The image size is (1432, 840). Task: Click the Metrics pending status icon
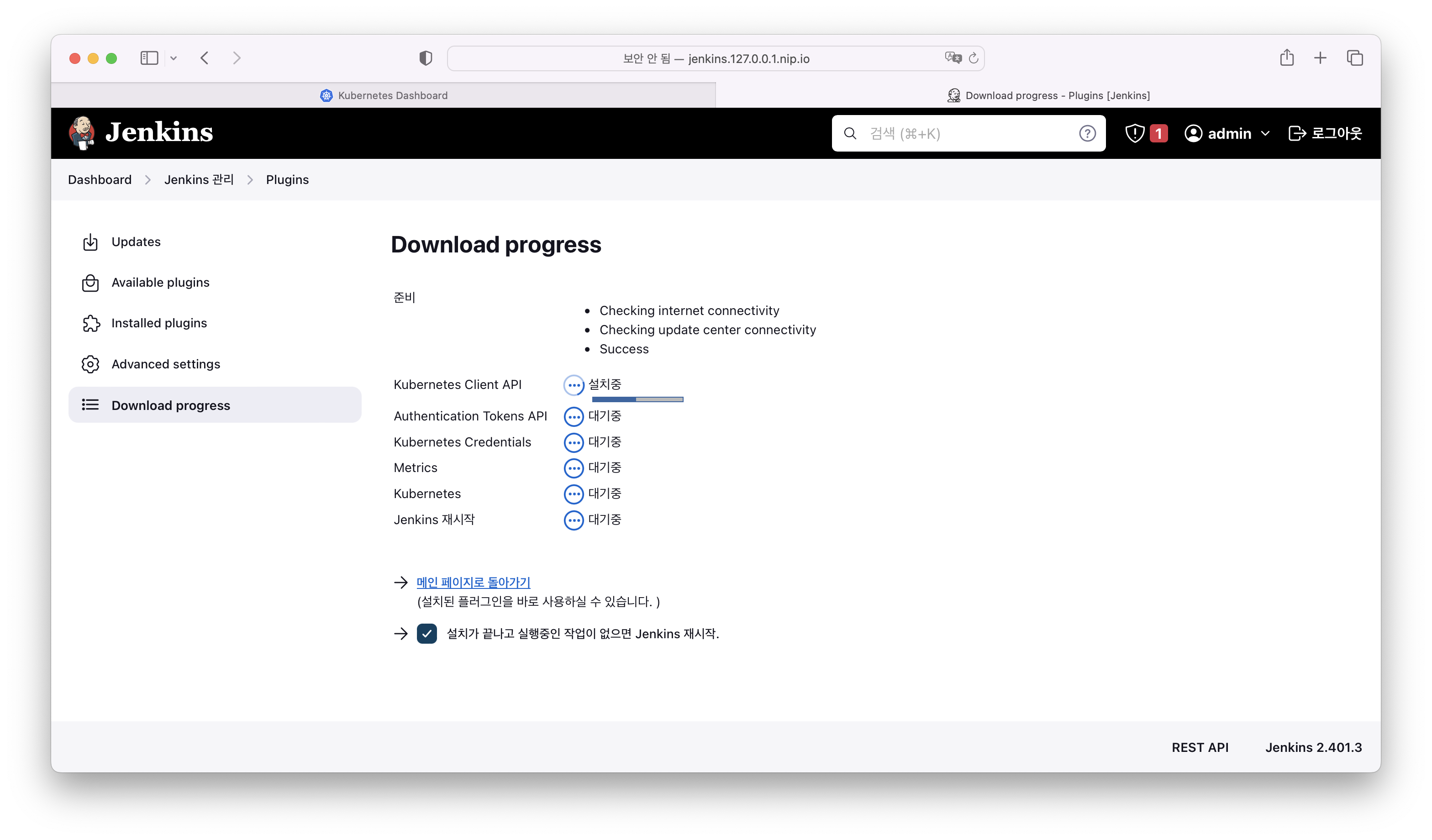[574, 468]
